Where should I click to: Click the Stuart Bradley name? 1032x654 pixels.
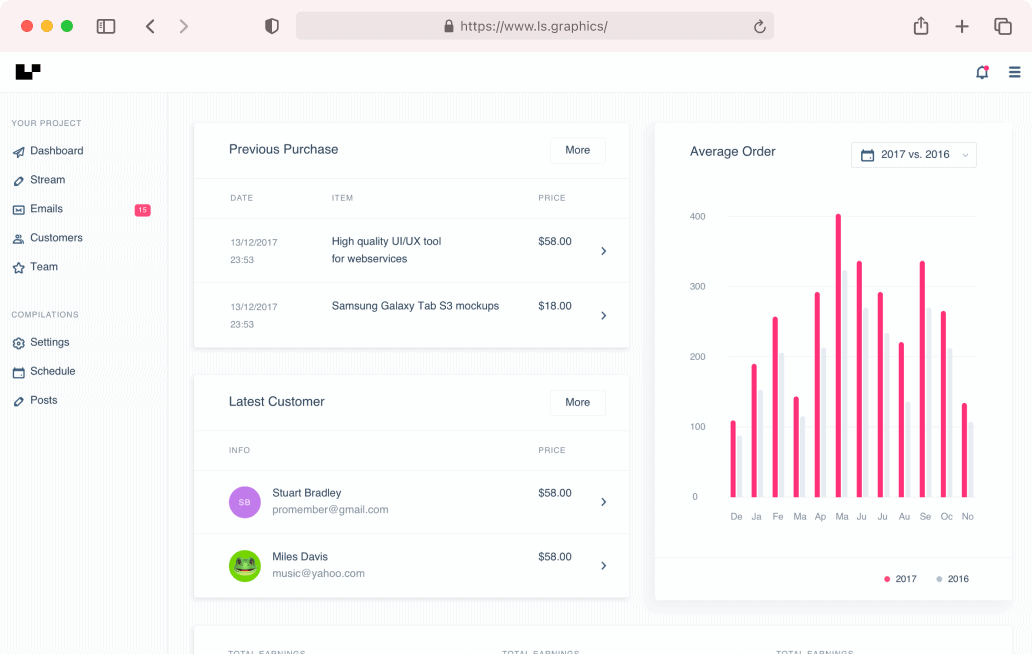point(307,493)
